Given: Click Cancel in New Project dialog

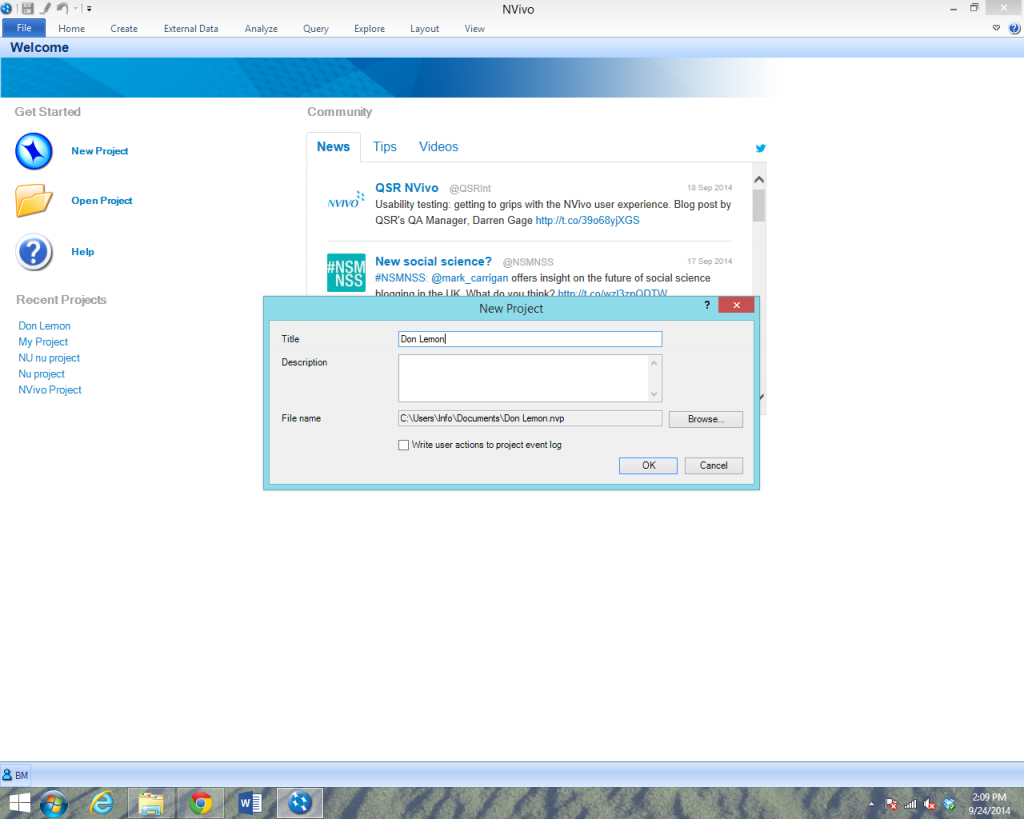Looking at the screenshot, I should [713, 466].
